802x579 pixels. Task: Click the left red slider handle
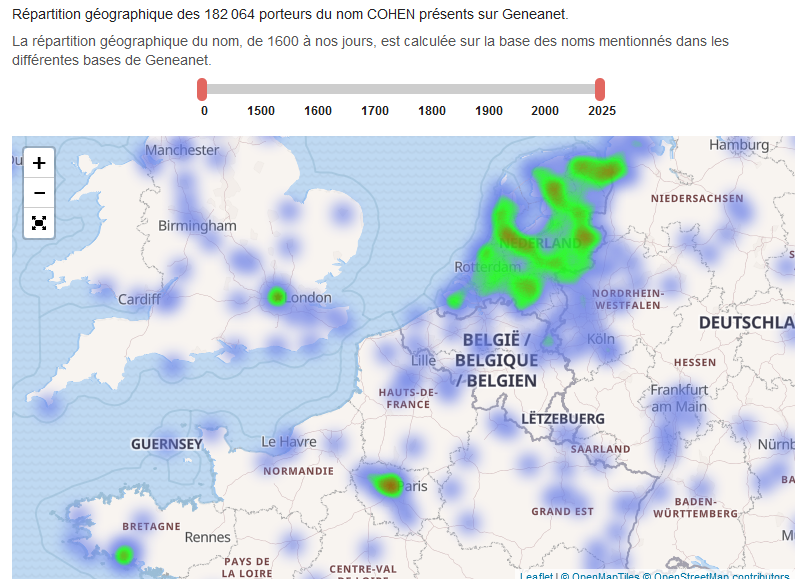202,90
